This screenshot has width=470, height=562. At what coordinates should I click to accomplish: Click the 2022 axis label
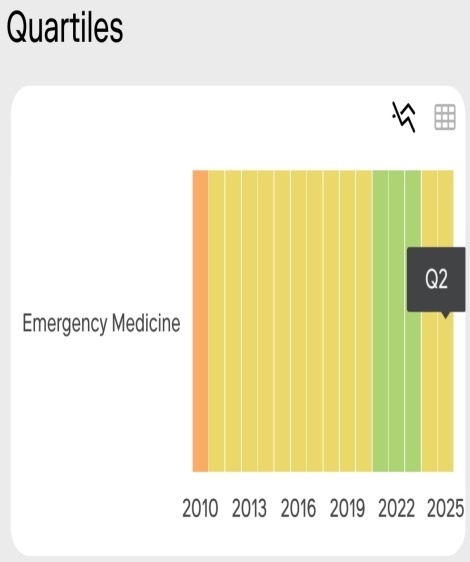click(396, 508)
